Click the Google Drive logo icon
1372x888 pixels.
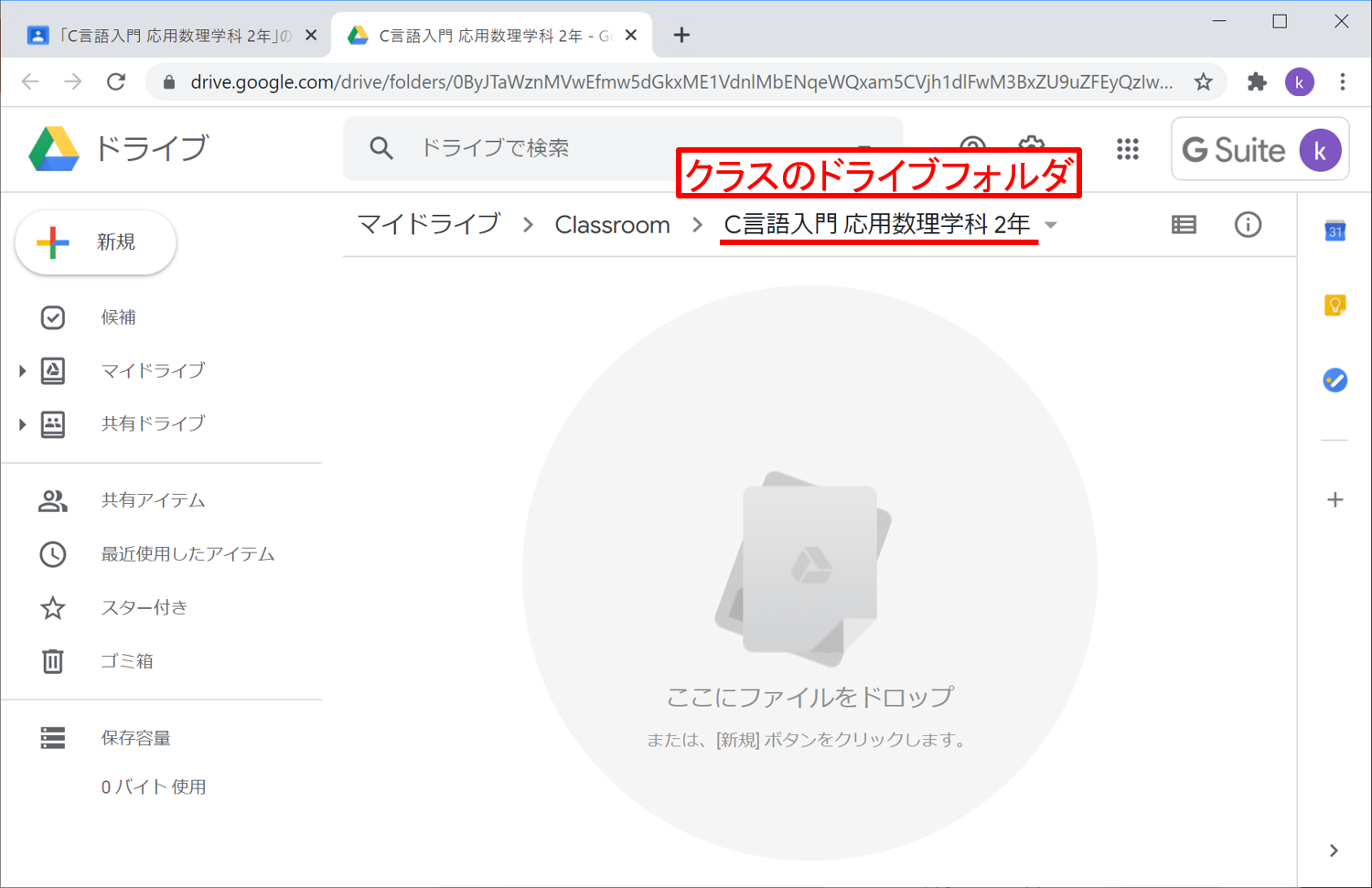pos(53,148)
